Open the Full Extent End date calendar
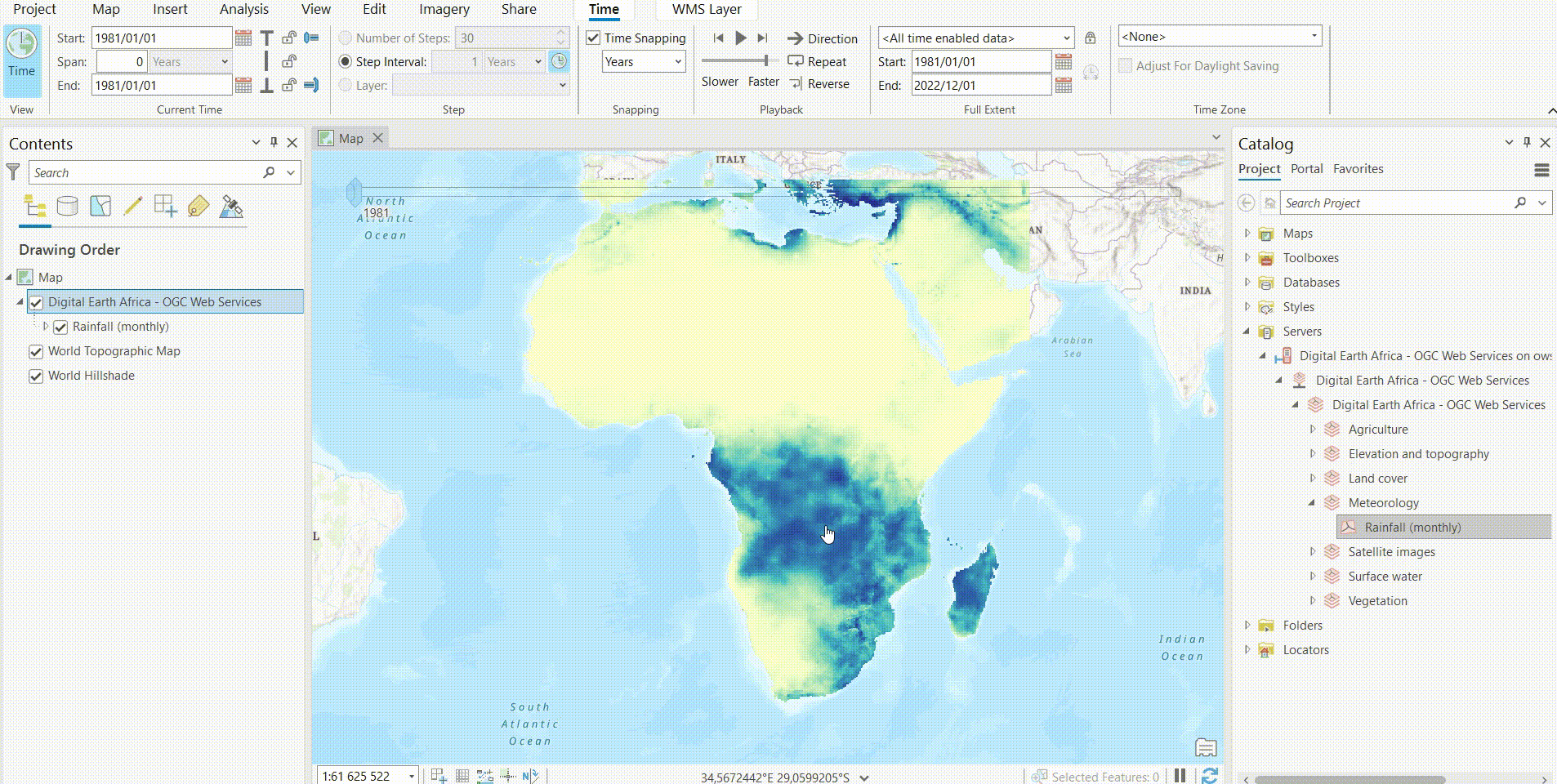Image resolution: width=1557 pixels, height=784 pixels. pyautogui.click(x=1064, y=84)
